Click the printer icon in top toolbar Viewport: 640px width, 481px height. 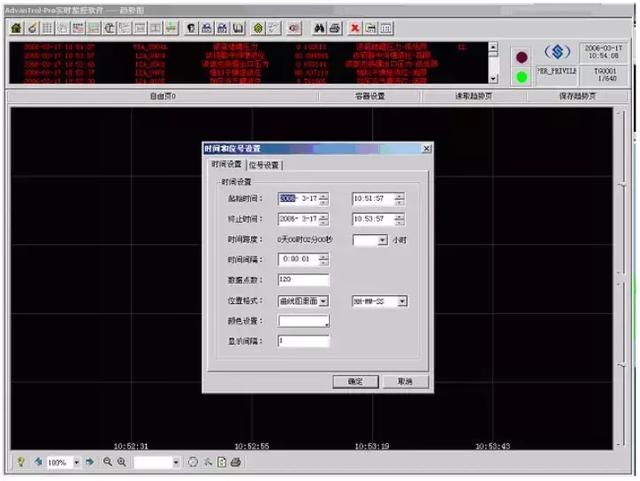[x=335, y=28]
